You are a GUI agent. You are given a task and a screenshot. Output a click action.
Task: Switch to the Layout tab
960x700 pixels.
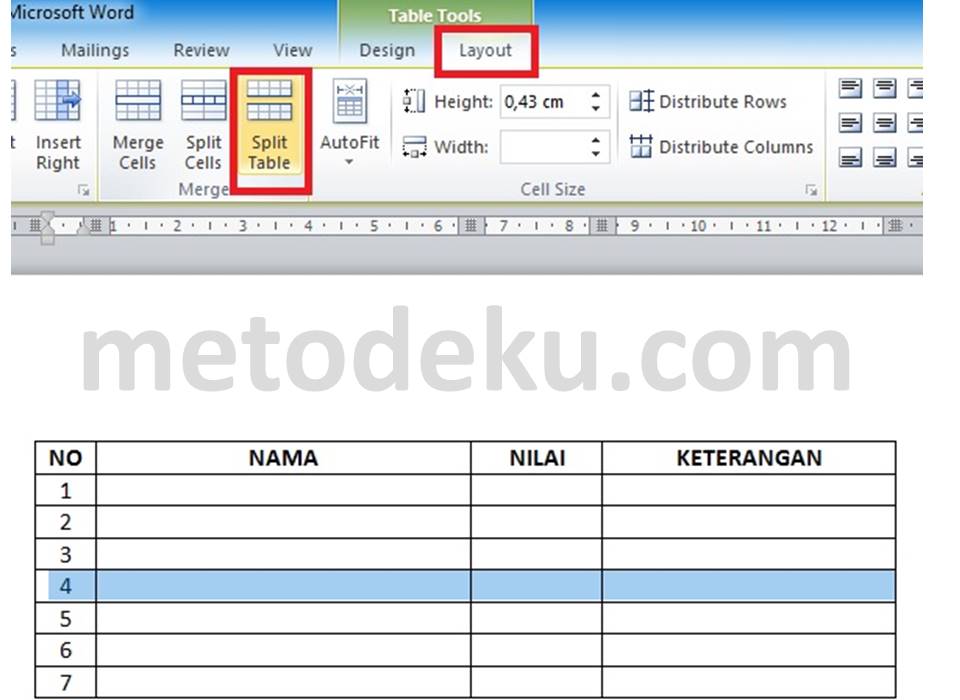tap(486, 50)
